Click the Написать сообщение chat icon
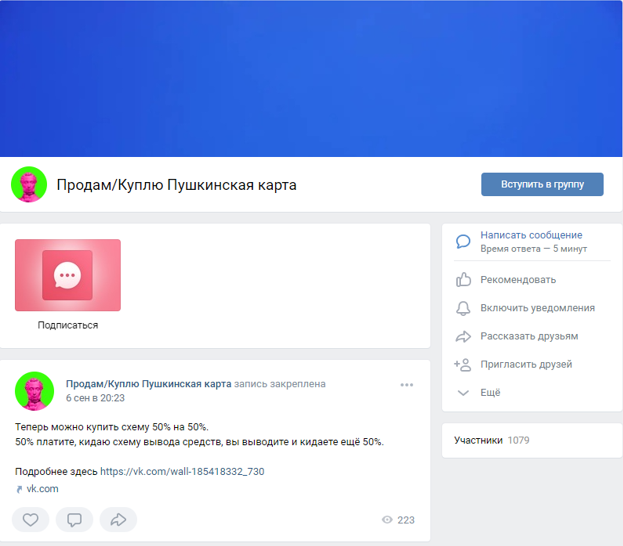 463,241
